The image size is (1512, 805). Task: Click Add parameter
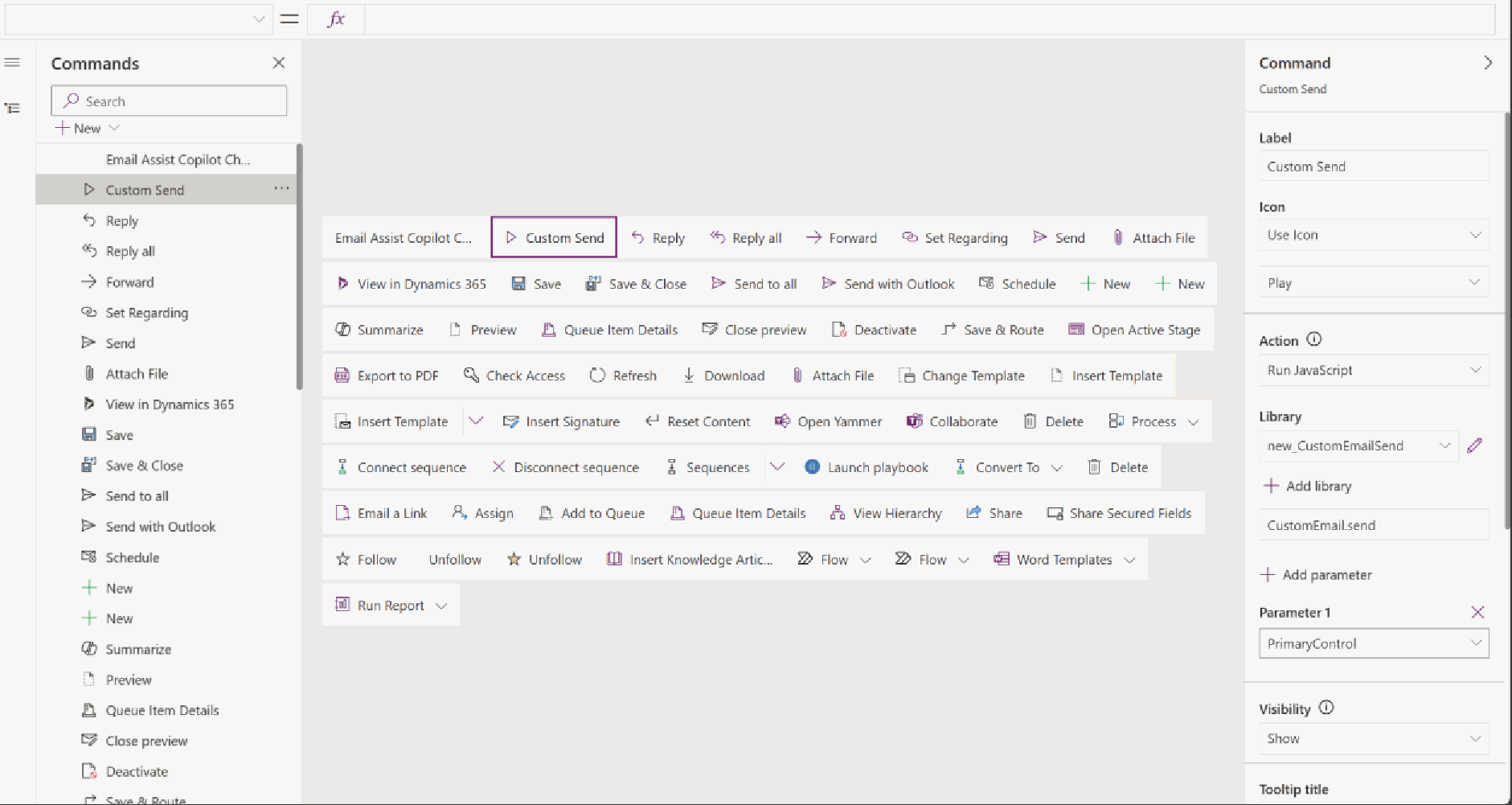pos(1317,574)
